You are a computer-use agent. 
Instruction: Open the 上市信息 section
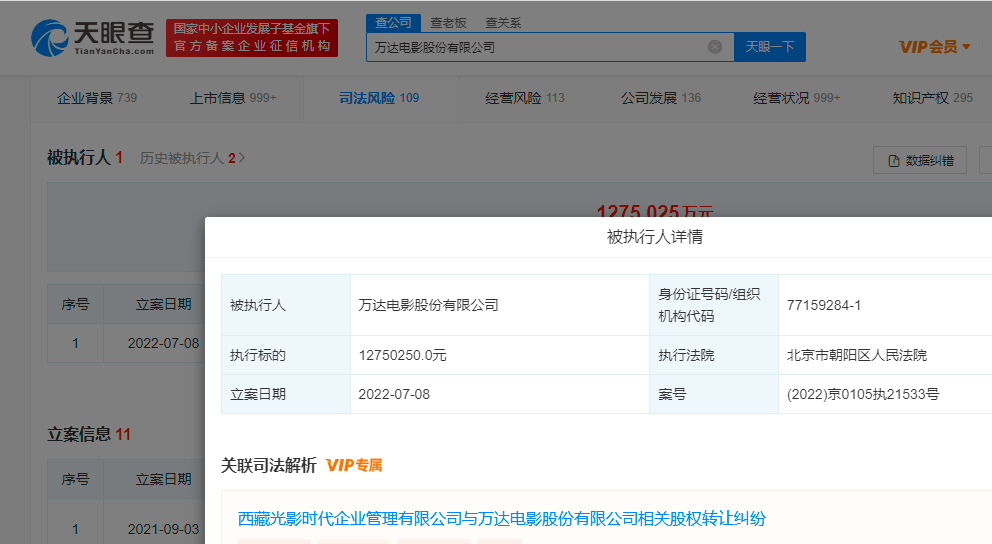coord(232,98)
